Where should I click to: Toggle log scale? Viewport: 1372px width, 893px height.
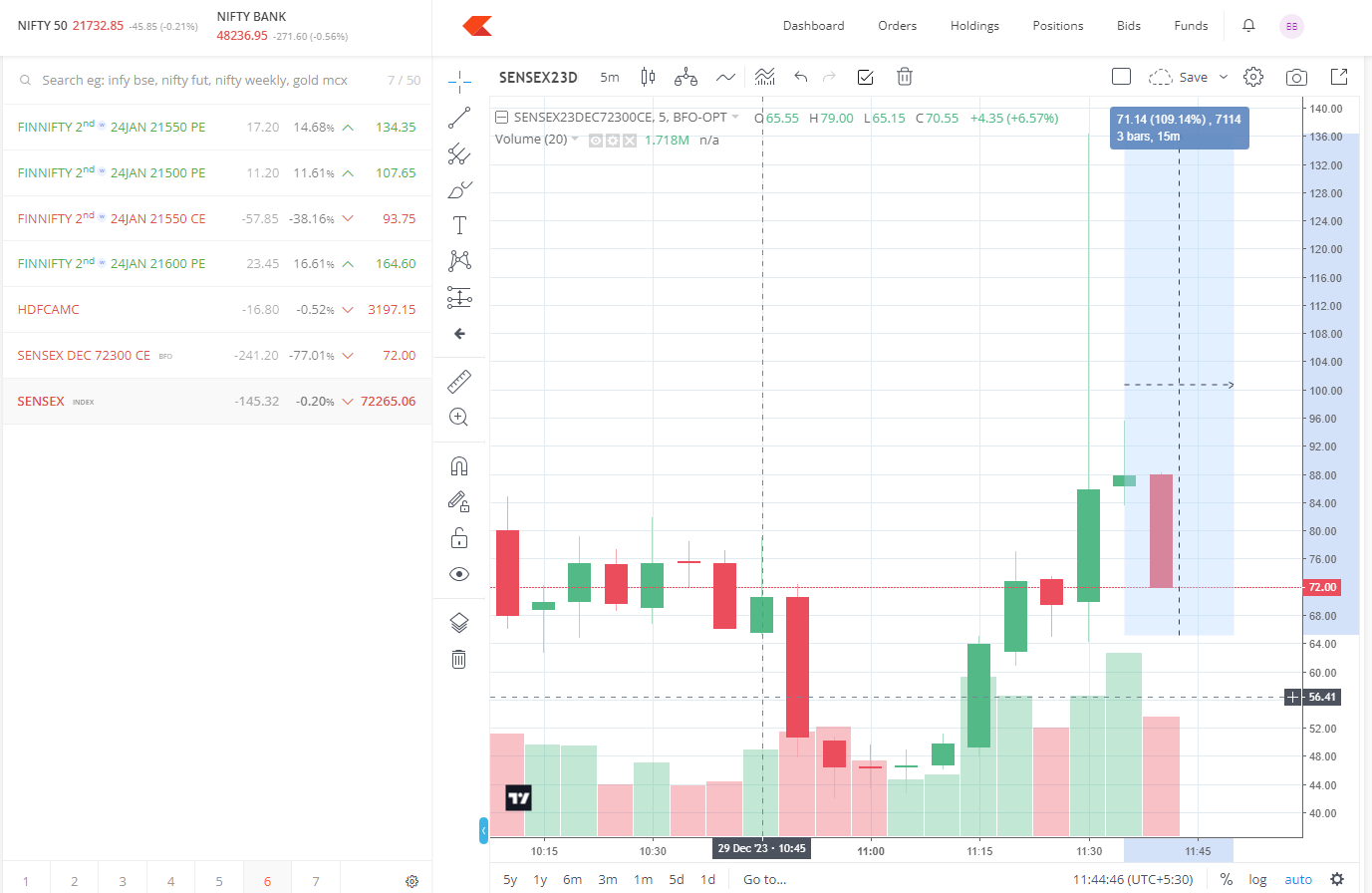click(x=1257, y=879)
